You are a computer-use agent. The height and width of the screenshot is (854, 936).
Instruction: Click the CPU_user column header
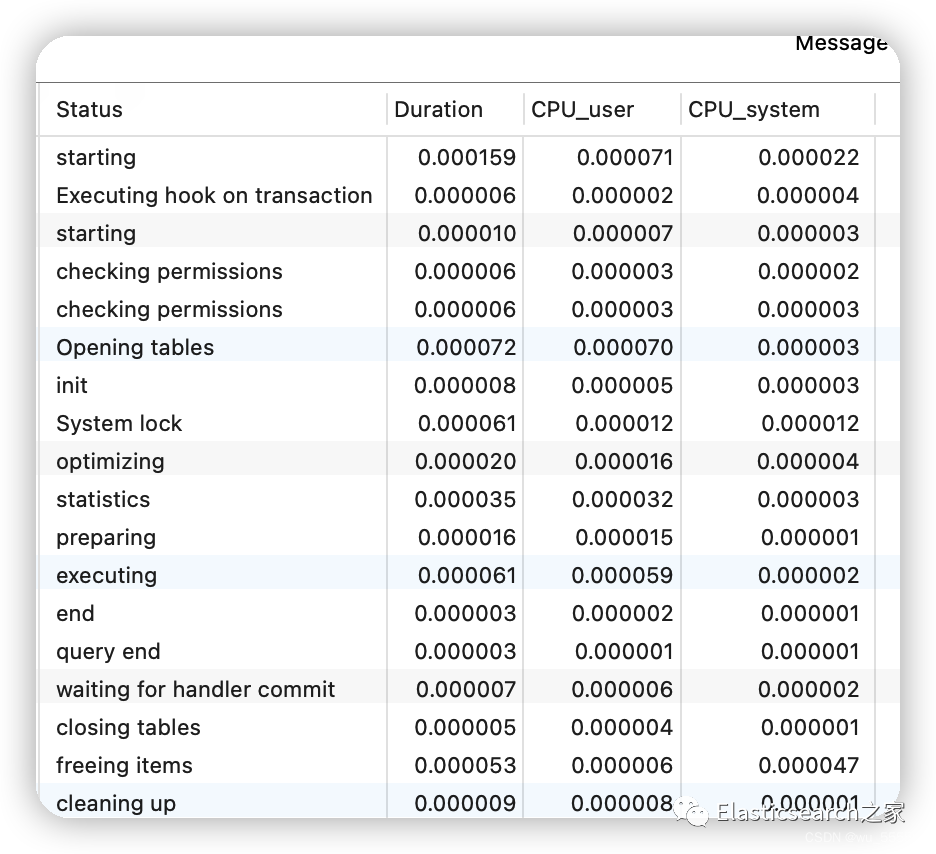coord(602,110)
